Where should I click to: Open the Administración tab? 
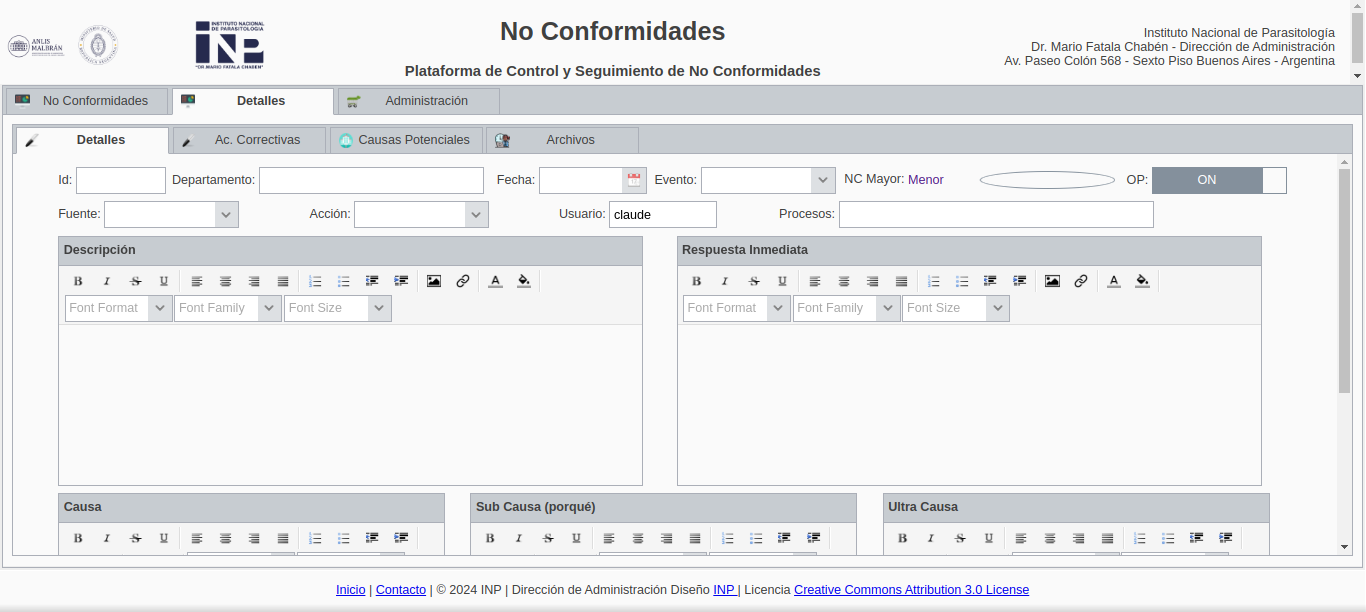pyautogui.click(x=420, y=101)
